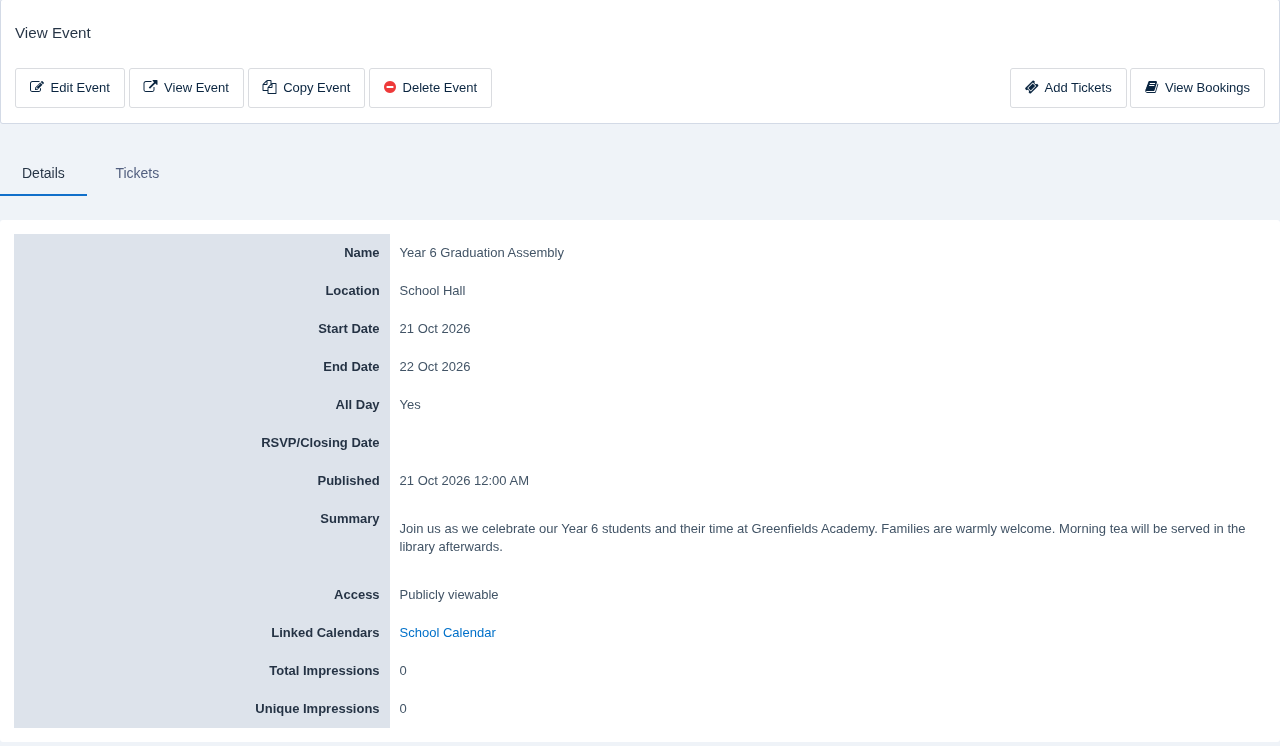This screenshot has width=1280, height=746.
Task: Select the start date 21 Oct 2026
Action: point(435,329)
